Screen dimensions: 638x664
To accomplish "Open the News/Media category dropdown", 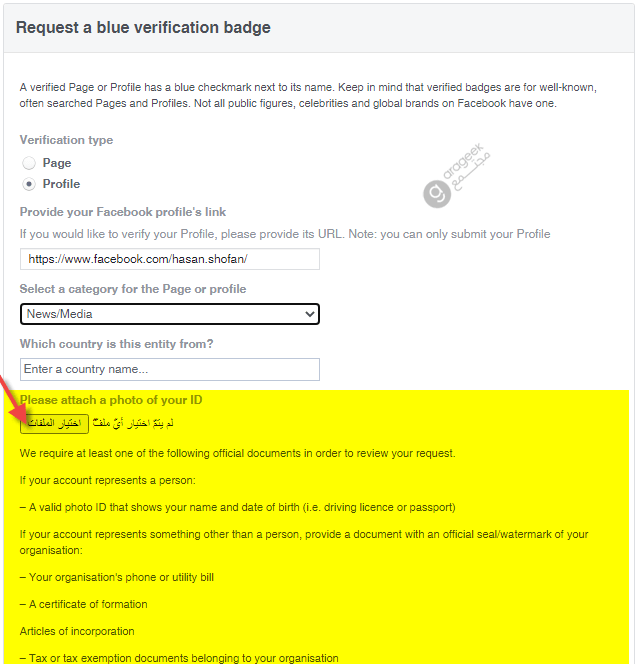I will tap(170, 314).
